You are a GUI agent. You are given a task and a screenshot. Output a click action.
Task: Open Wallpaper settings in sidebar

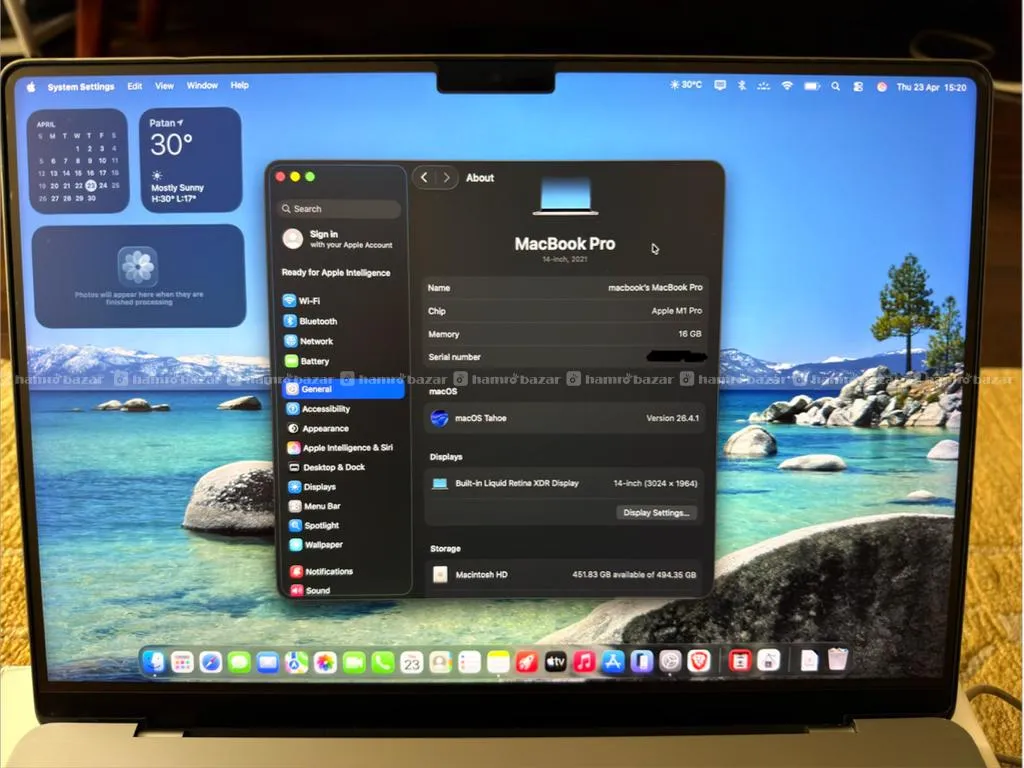322,545
